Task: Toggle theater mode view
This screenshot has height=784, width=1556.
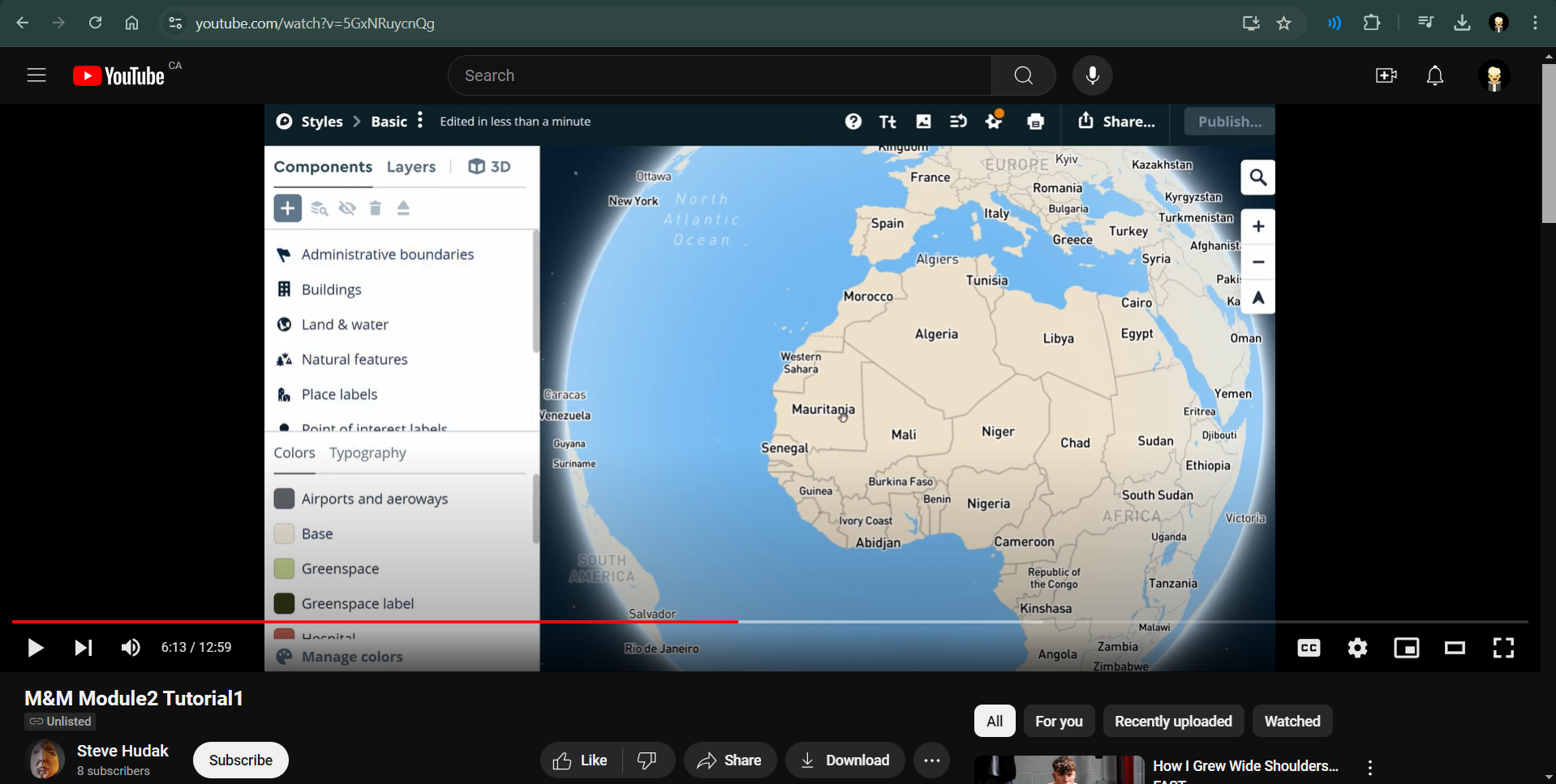Action: coord(1455,648)
